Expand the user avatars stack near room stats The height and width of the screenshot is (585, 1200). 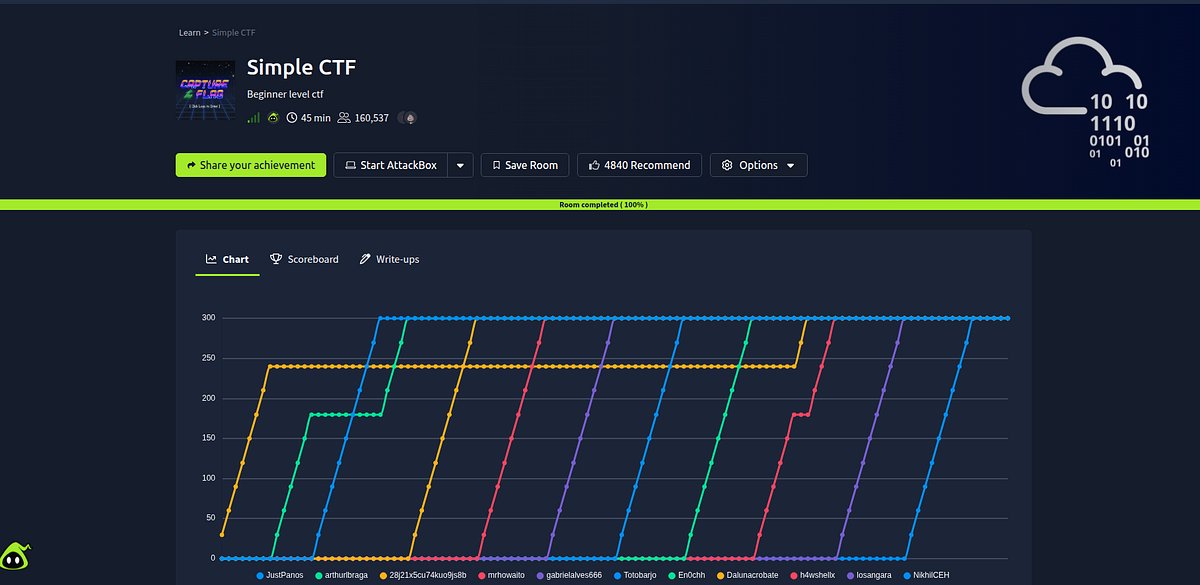click(408, 118)
